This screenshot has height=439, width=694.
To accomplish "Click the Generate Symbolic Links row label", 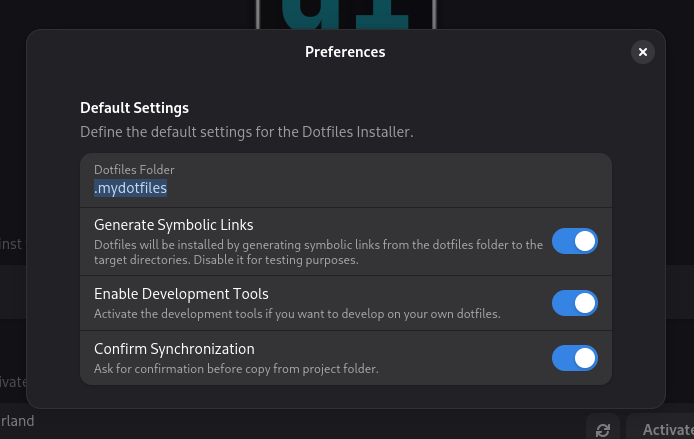I will click(x=174, y=225).
